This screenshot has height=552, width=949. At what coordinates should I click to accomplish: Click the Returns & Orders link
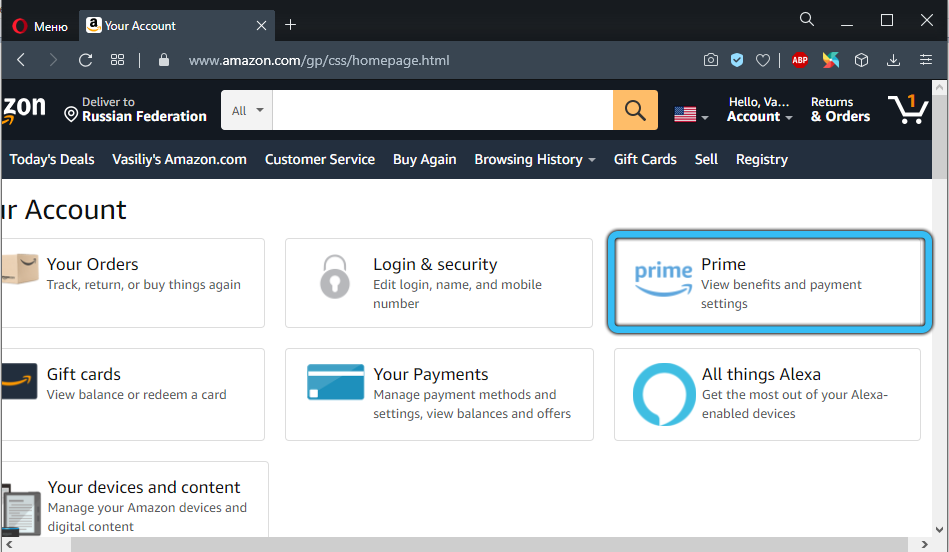[x=840, y=110]
